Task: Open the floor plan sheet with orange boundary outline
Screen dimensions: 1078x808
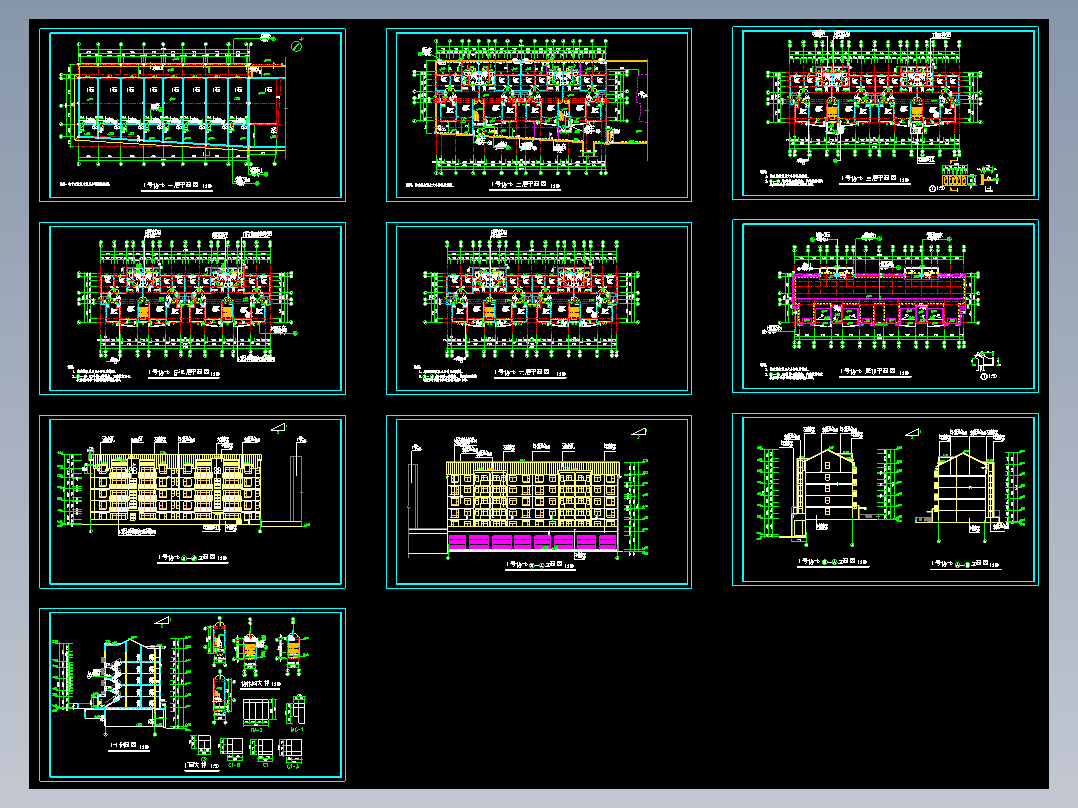Action: [539, 115]
